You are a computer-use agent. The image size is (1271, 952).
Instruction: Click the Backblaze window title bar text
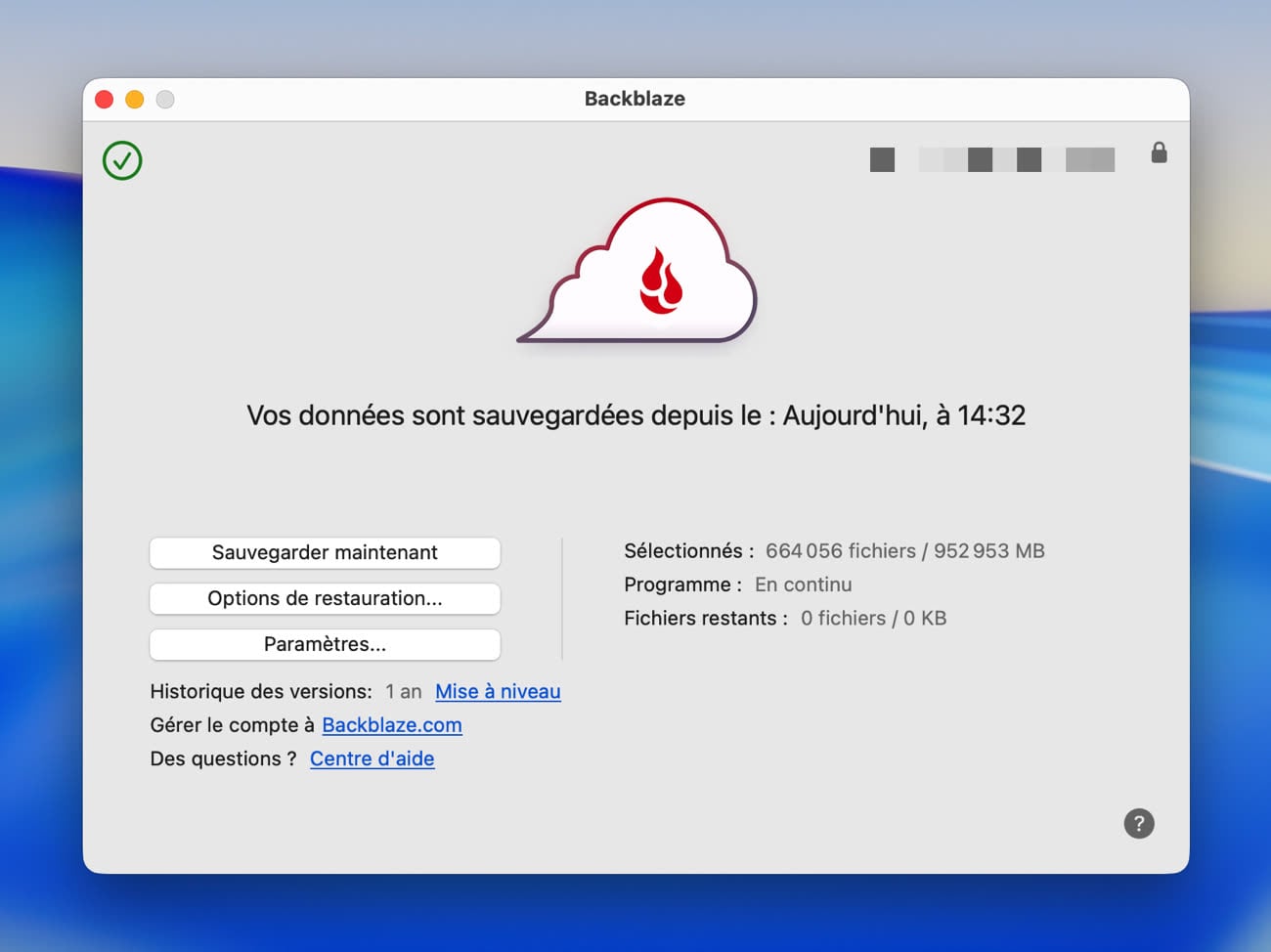coord(635,99)
